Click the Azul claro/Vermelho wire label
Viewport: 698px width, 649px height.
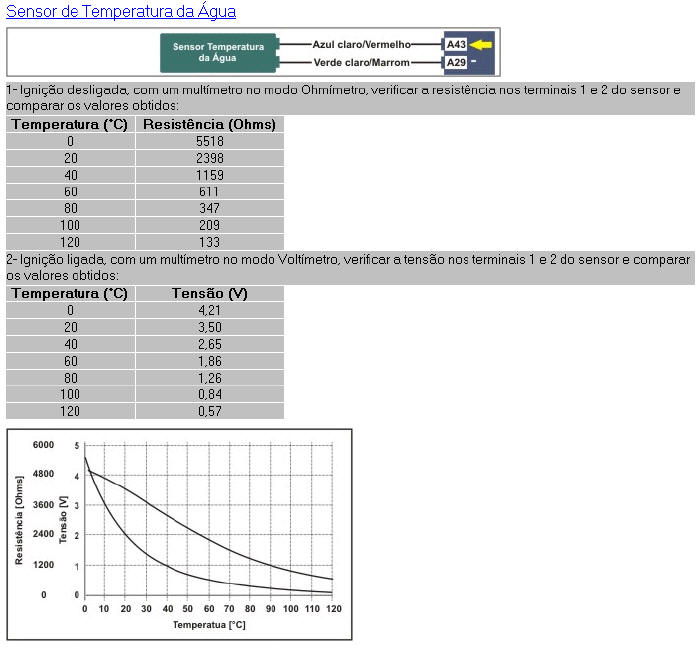click(x=362, y=44)
